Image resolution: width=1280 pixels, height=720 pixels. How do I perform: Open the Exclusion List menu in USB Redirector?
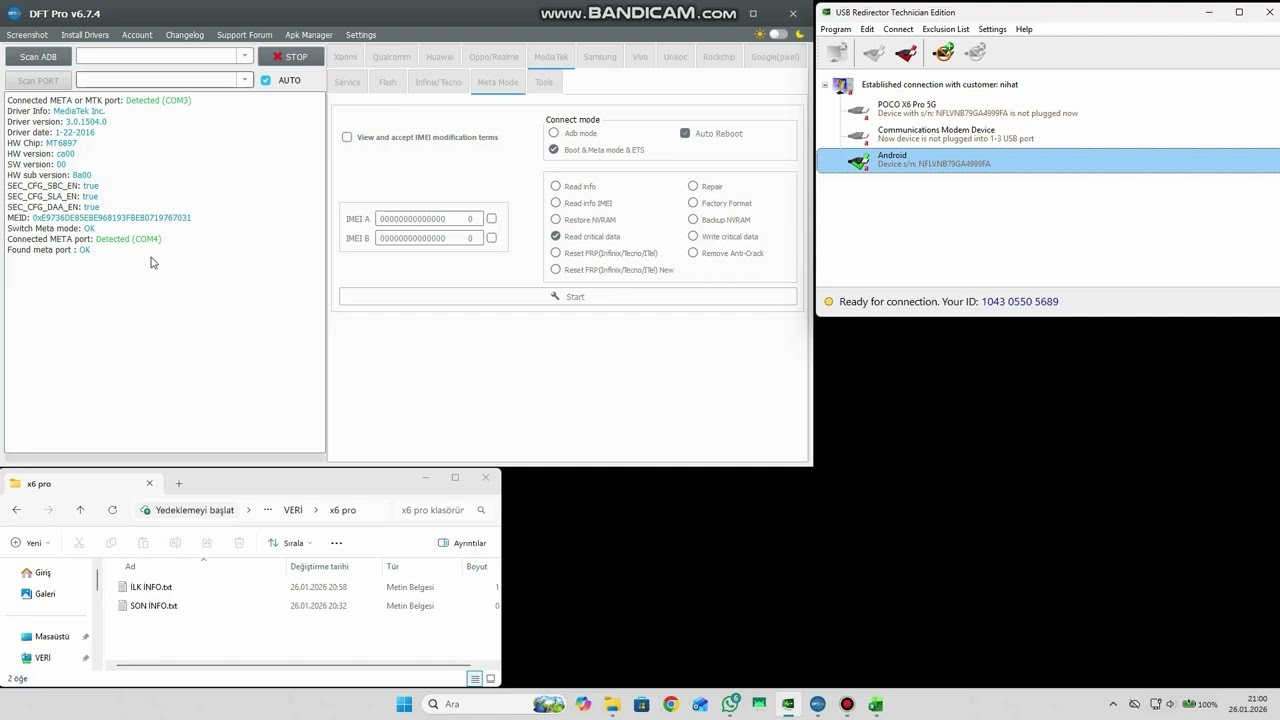click(x=945, y=29)
